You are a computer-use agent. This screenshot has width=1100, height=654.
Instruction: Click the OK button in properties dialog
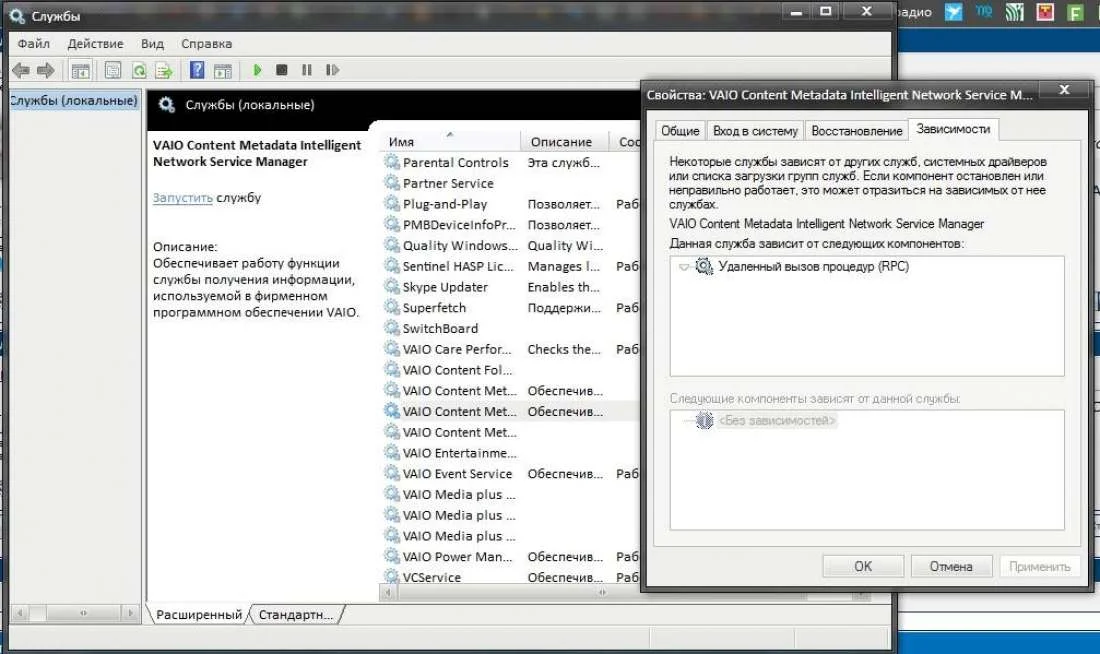[863, 566]
